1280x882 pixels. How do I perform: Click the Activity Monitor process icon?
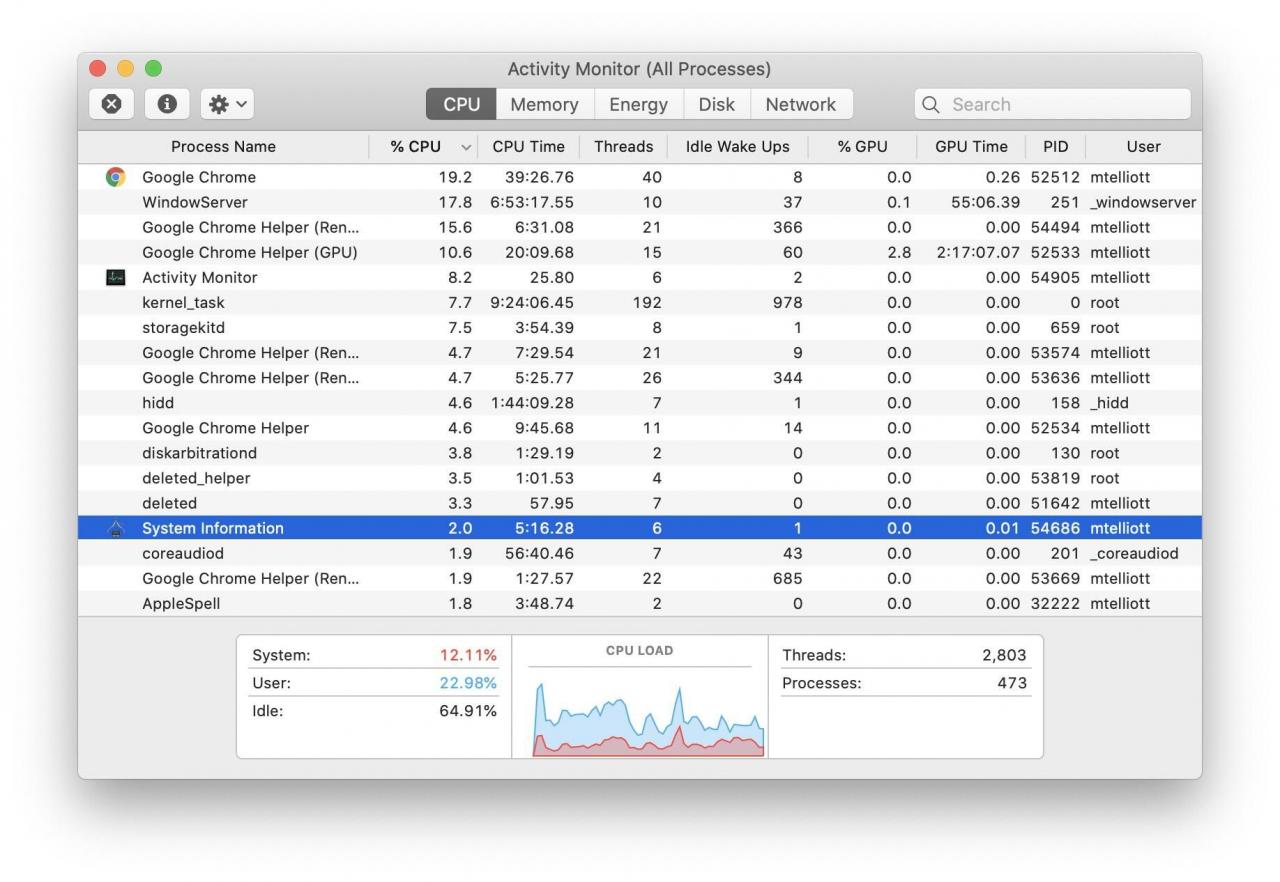116,277
